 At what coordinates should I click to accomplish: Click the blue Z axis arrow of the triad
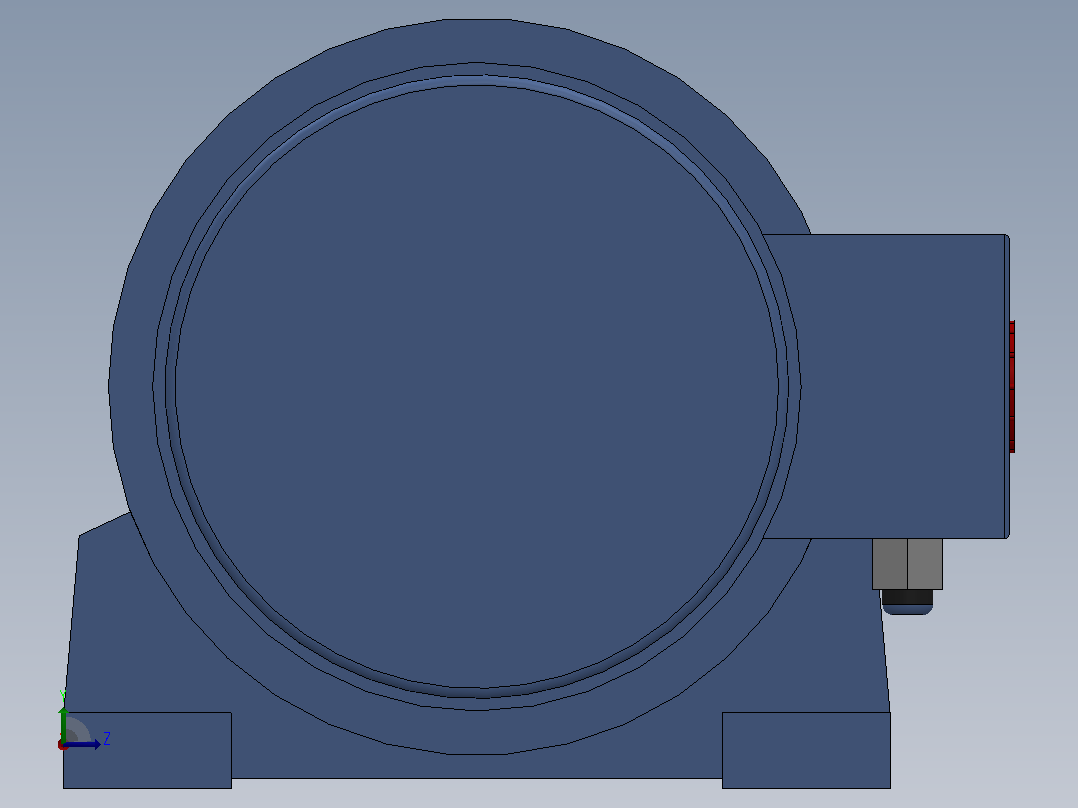pyautogui.click(x=82, y=744)
